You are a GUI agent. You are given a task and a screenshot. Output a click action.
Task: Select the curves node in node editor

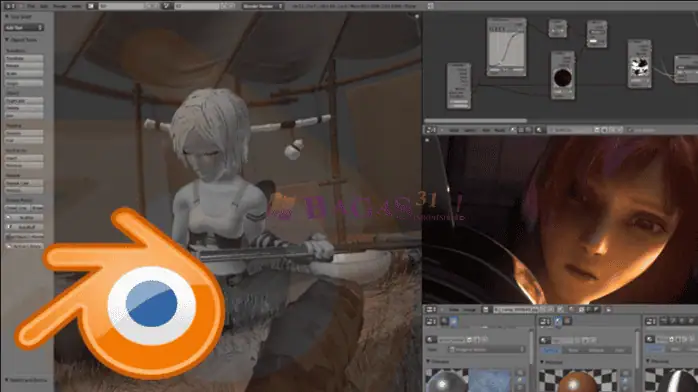tap(506, 47)
